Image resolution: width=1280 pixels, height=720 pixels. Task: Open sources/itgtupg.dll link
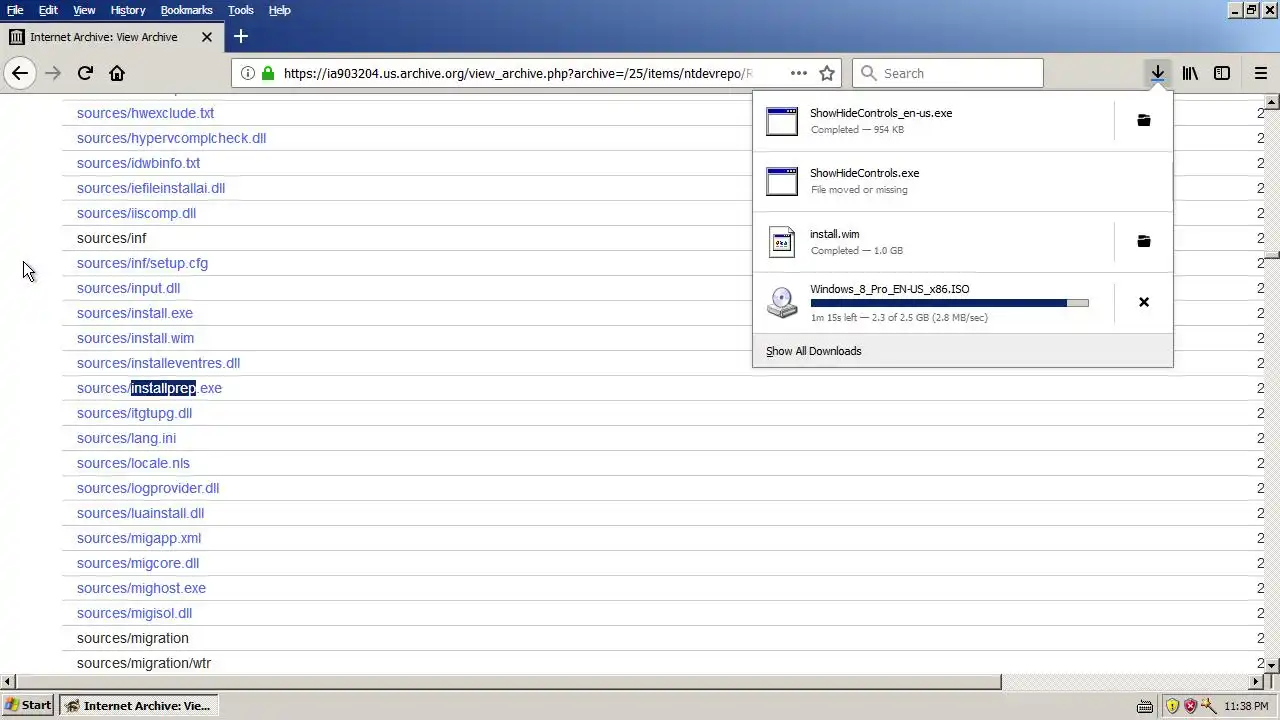(134, 413)
